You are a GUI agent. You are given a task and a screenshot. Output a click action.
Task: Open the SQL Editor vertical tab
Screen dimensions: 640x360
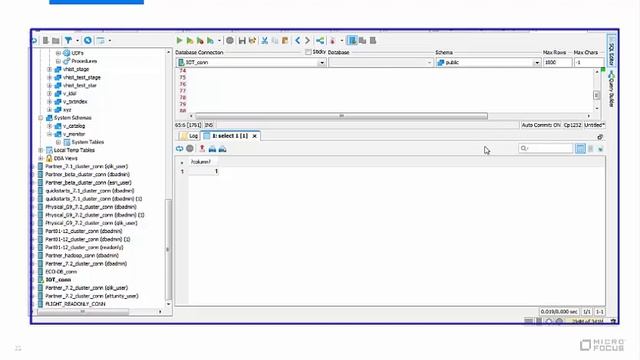coord(611,51)
